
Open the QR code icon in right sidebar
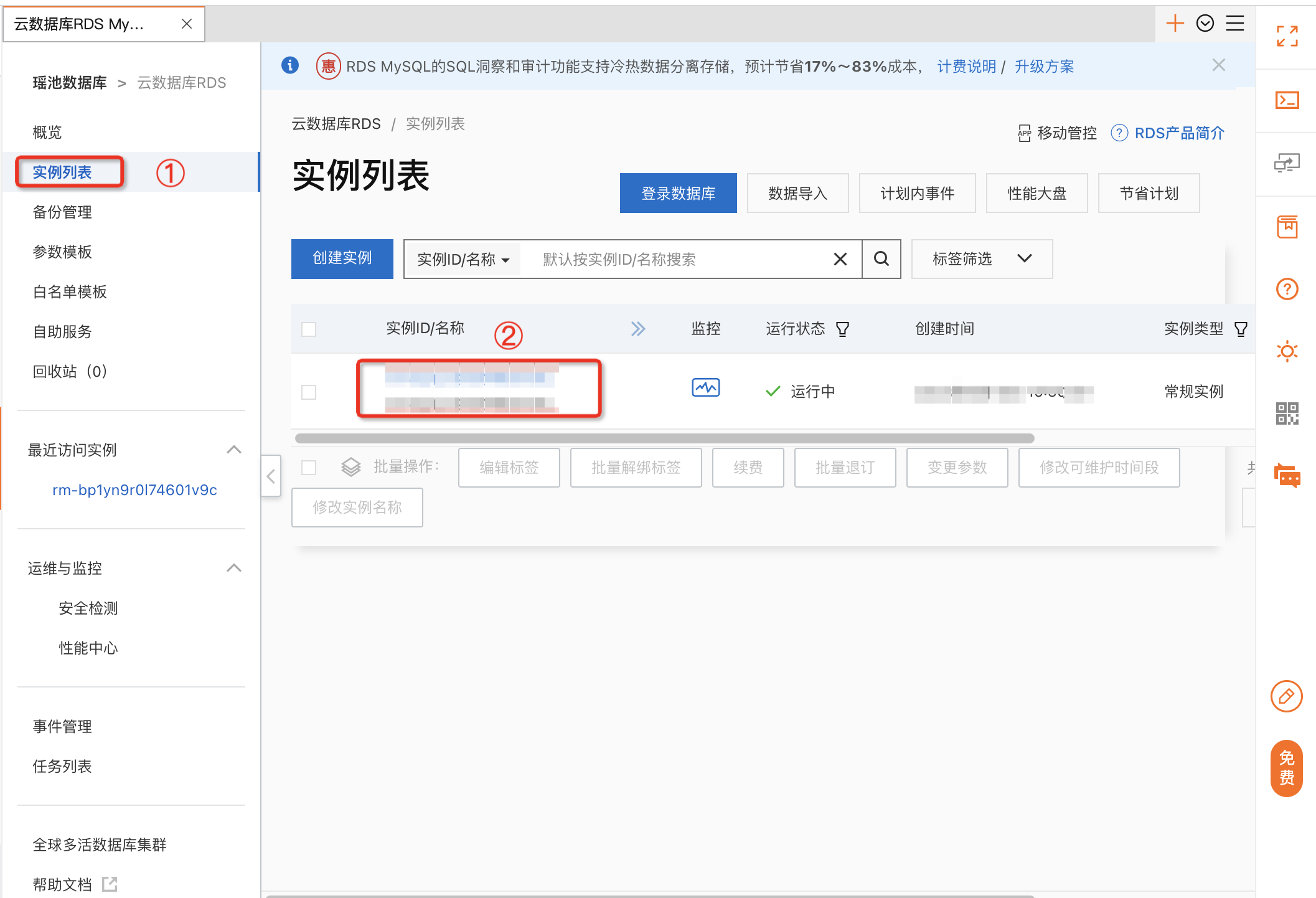coord(1287,414)
